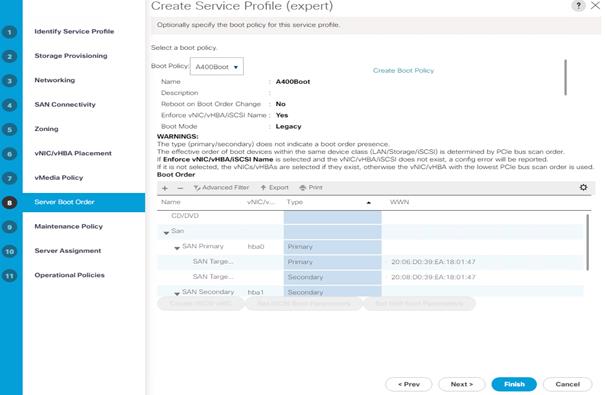The width and height of the screenshot is (605, 395).
Task: Select the SAN Target row with Secondary type
Action: tap(370, 277)
